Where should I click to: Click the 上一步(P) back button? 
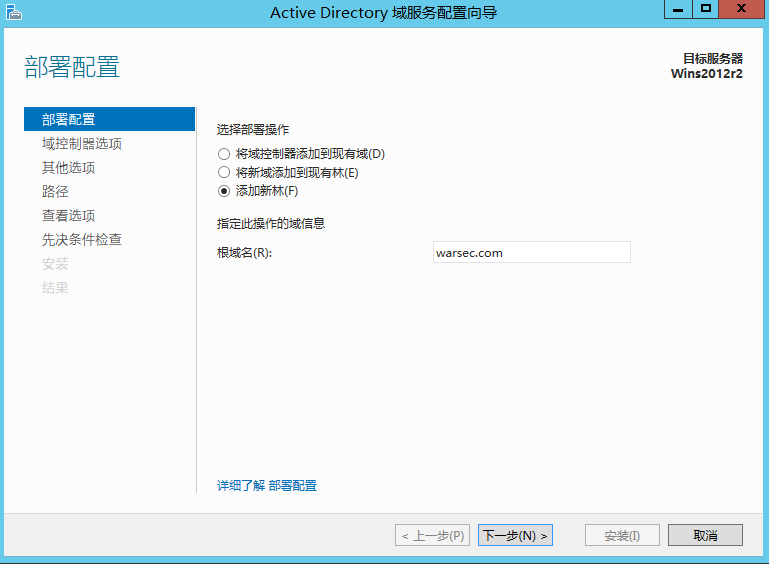tap(433, 535)
